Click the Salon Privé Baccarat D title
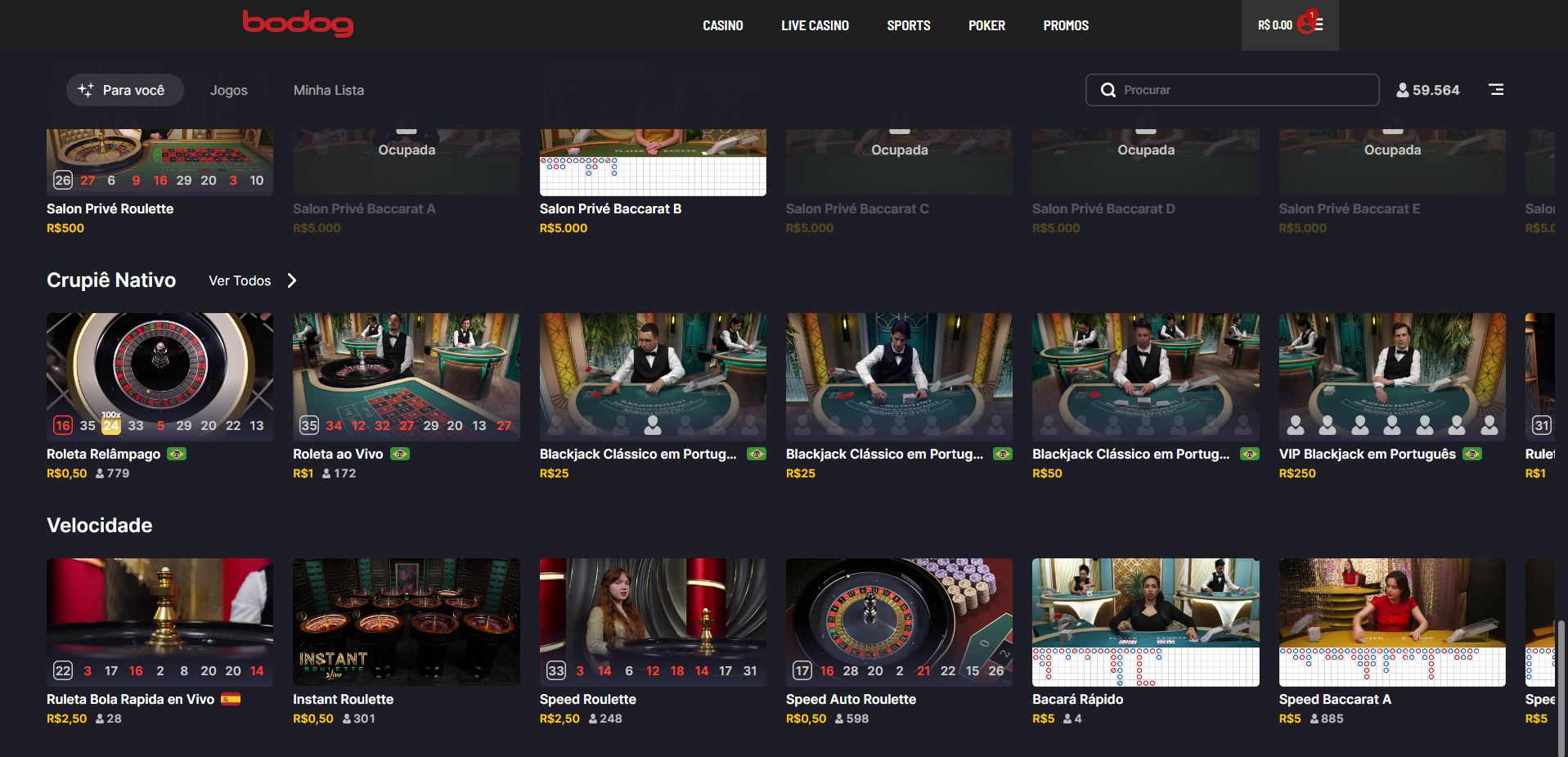Screen dimensions: 1568x757 click(x=1103, y=208)
